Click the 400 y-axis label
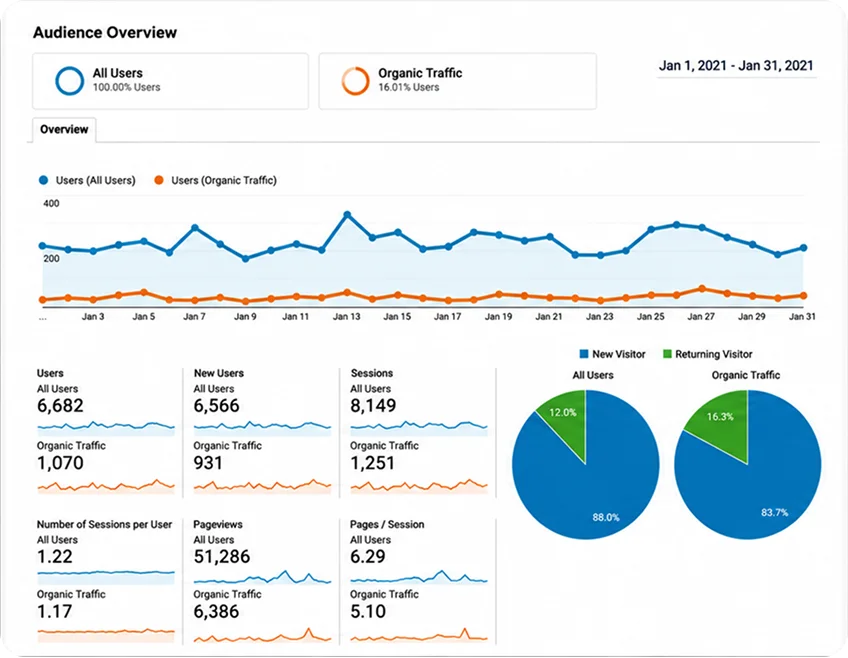The height and width of the screenshot is (658, 848). coord(51,203)
